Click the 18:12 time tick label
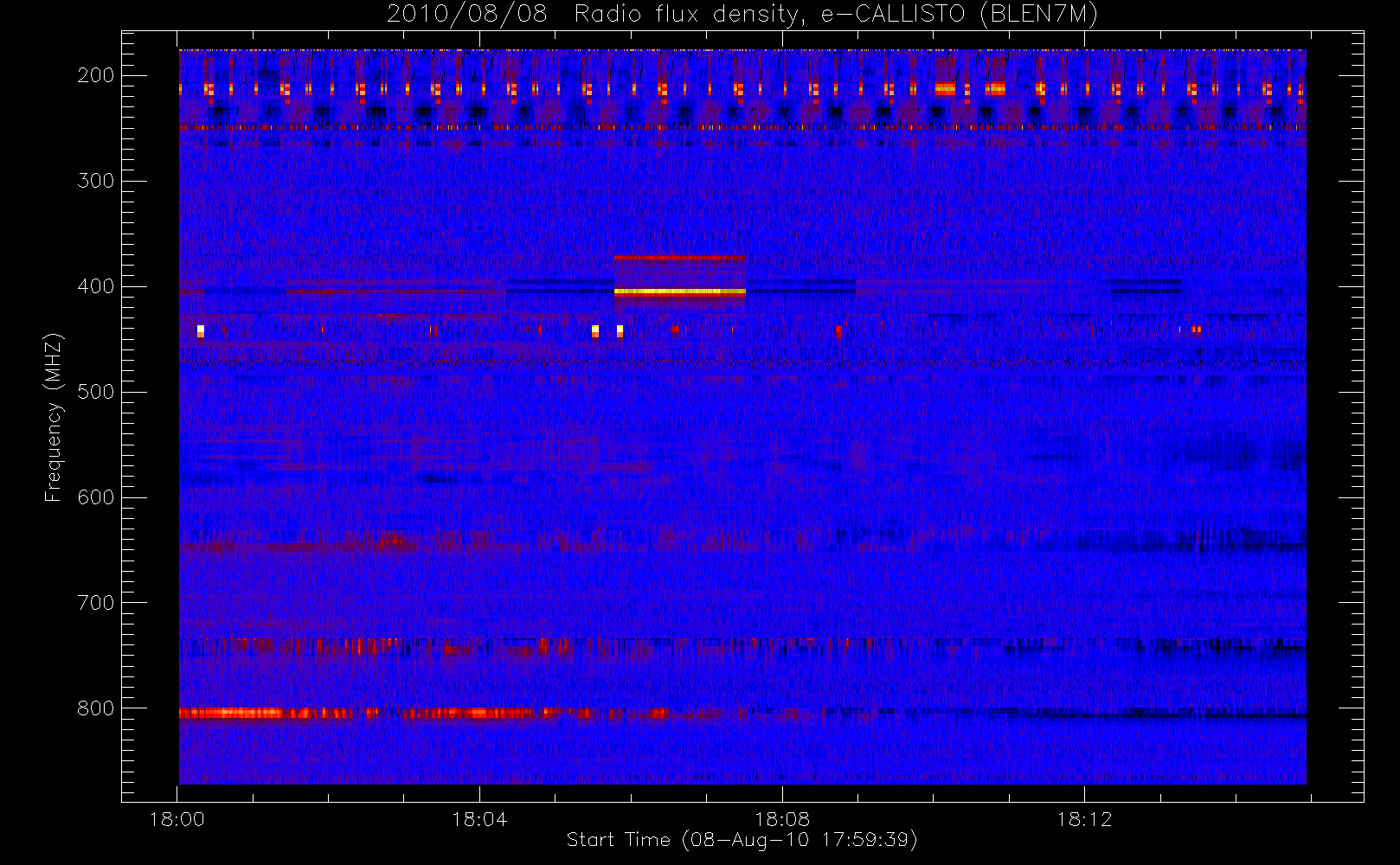Viewport: 1400px width, 865px height. (1084, 819)
